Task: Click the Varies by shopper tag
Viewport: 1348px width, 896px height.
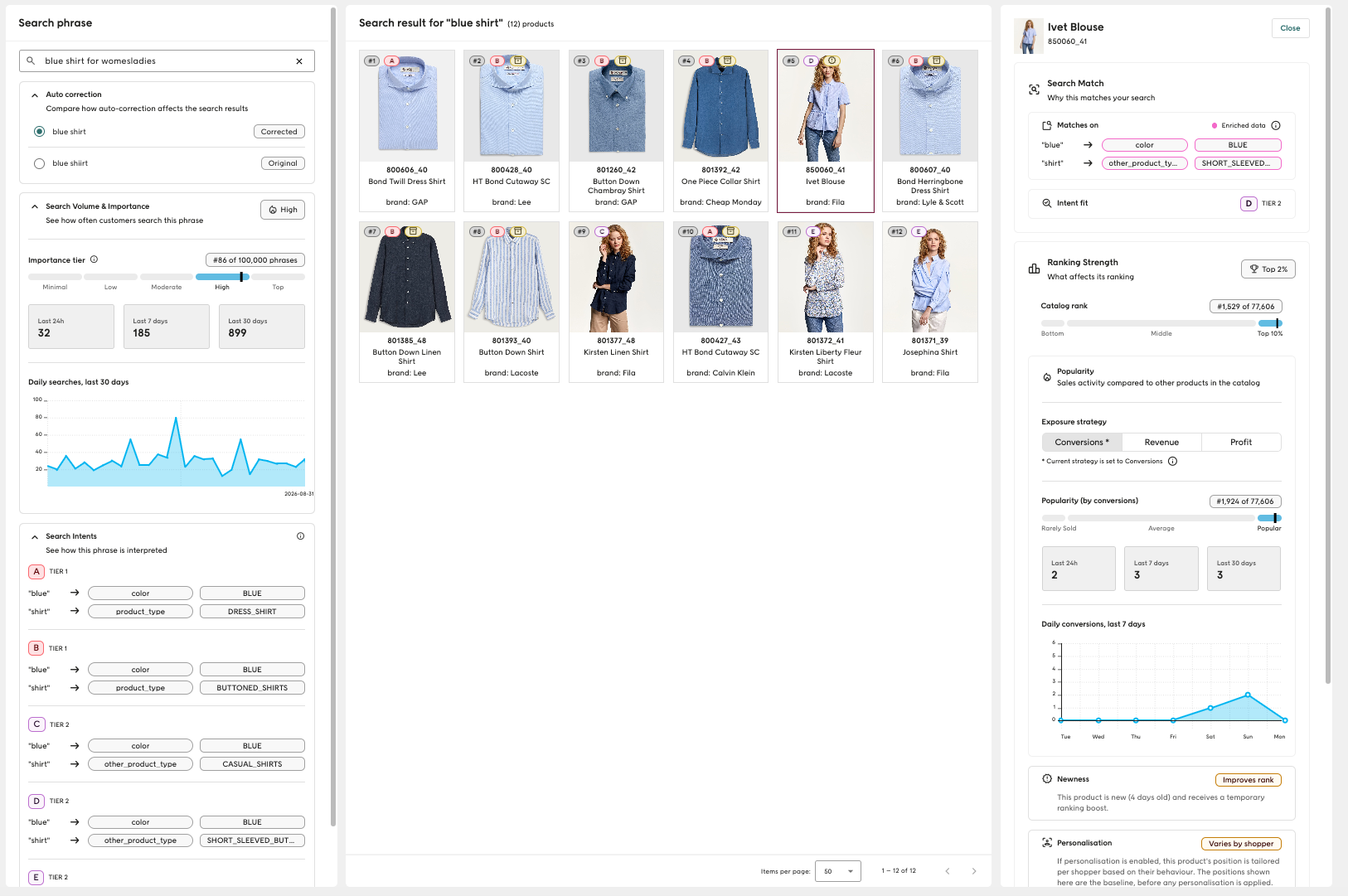Action: (x=1241, y=844)
